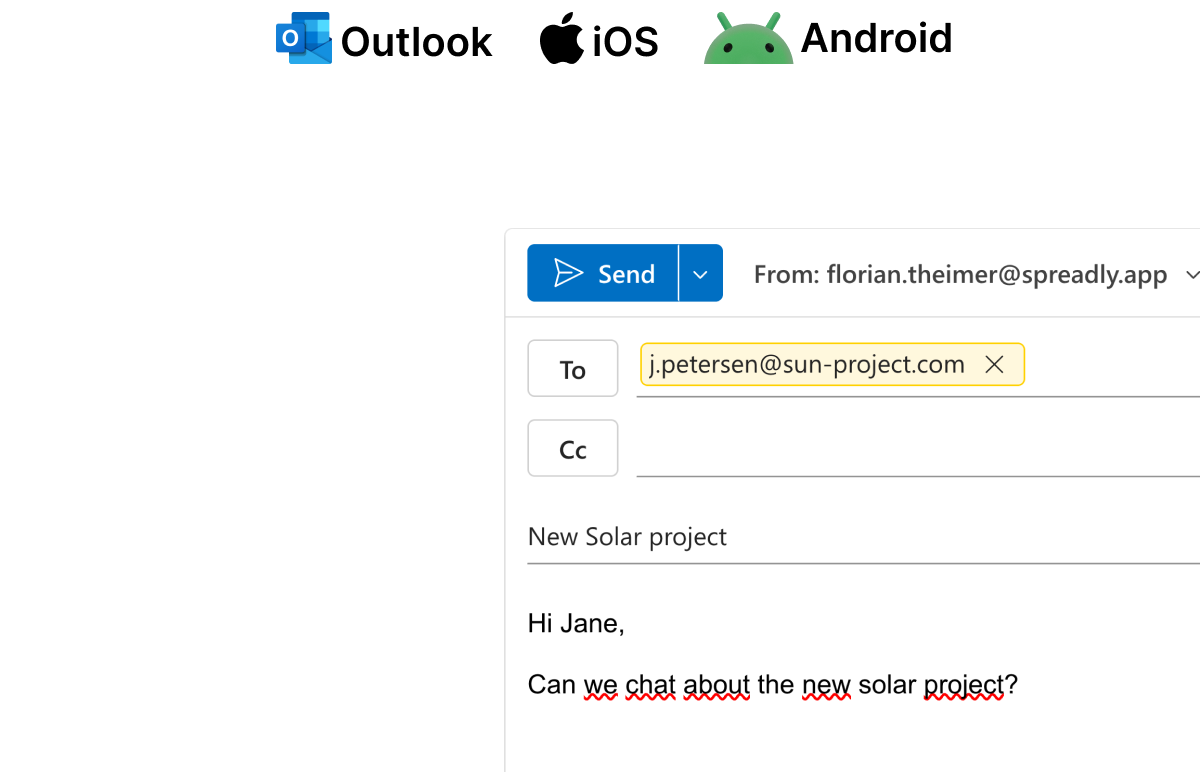Open the send options dropdown arrow

click(x=701, y=273)
